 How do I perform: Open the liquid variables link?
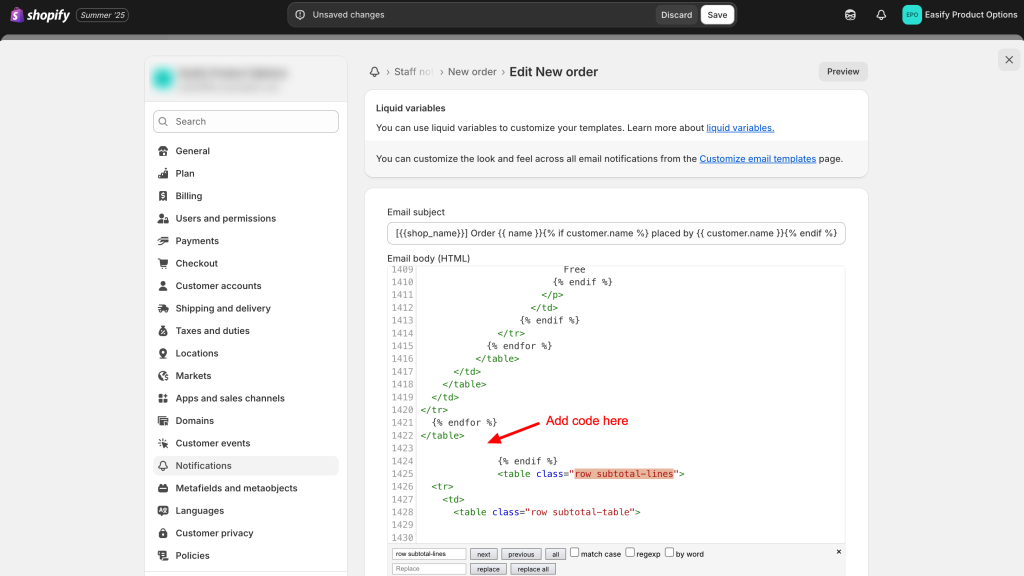click(x=740, y=128)
